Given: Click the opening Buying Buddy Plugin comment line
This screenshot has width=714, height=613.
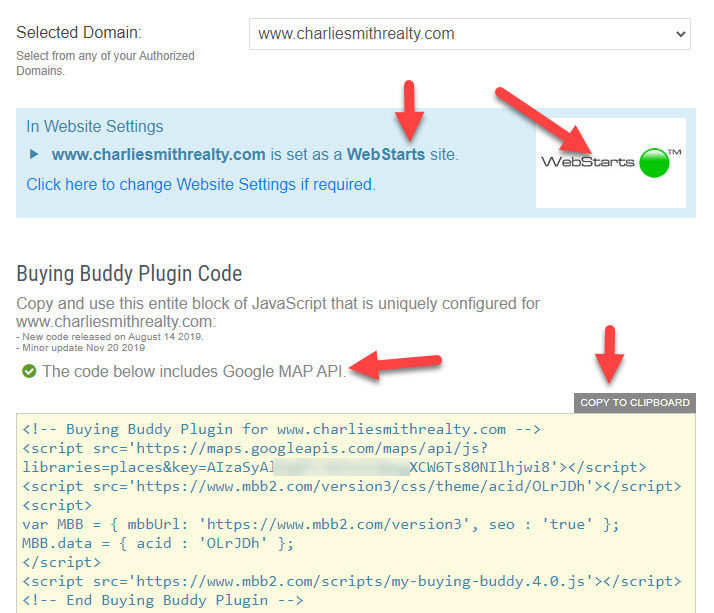Looking at the screenshot, I should 281,429.
